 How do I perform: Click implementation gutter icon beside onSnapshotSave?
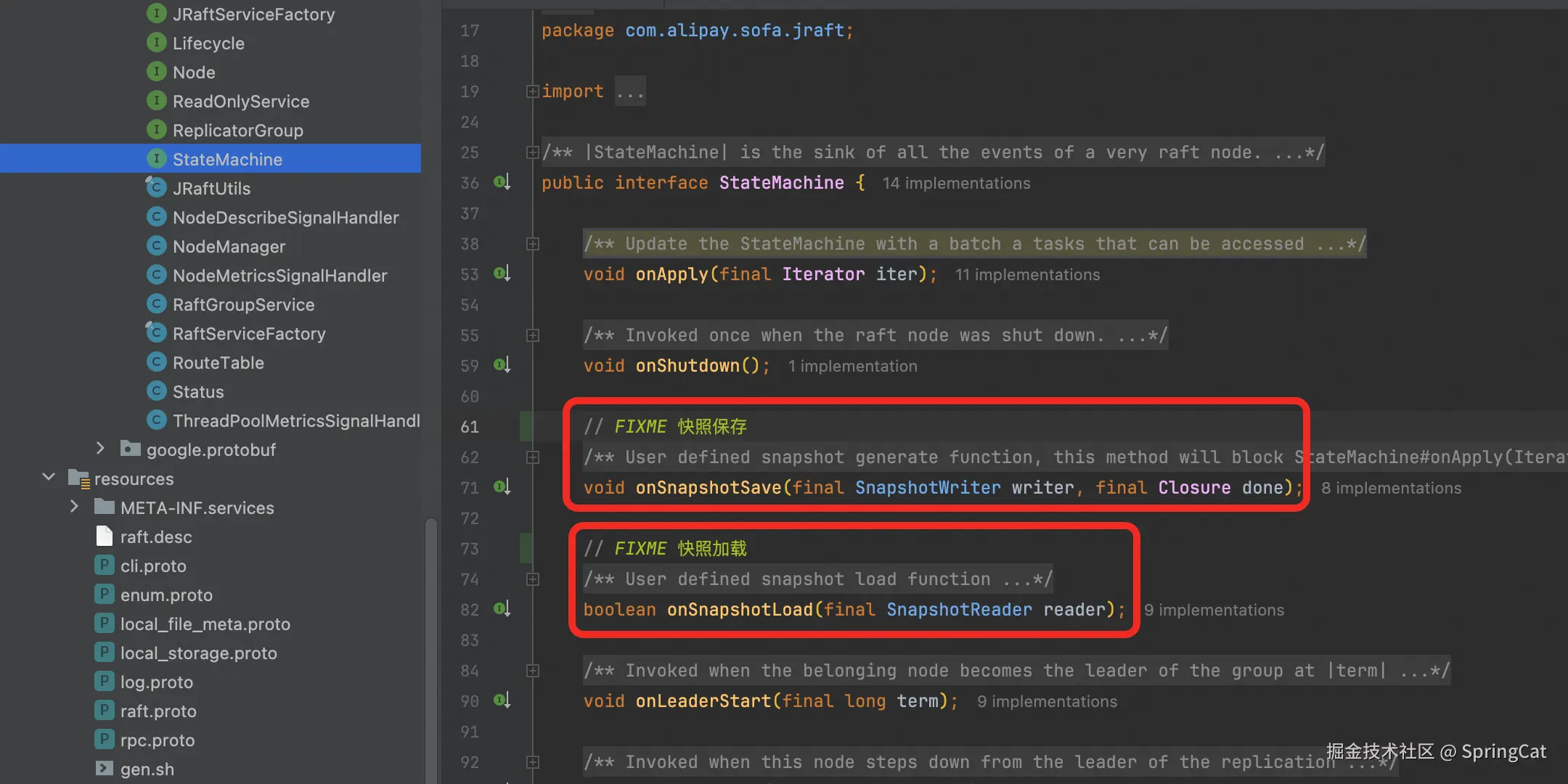tap(502, 487)
